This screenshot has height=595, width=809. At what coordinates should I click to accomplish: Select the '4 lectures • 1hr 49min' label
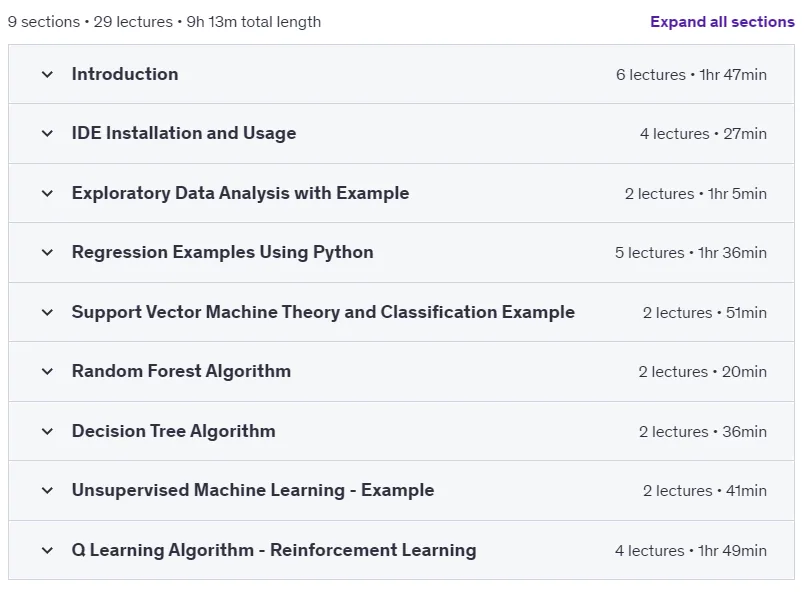coord(690,551)
